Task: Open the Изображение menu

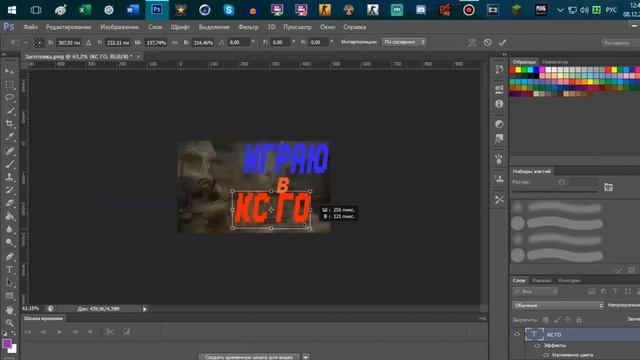Action: click(120, 27)
